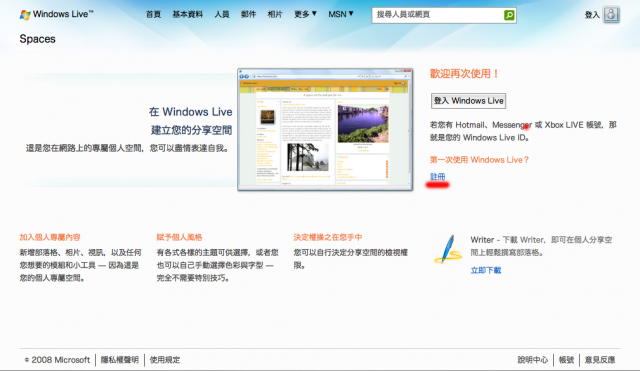Click the 註冊 sign-up link

tap(438, 177)
